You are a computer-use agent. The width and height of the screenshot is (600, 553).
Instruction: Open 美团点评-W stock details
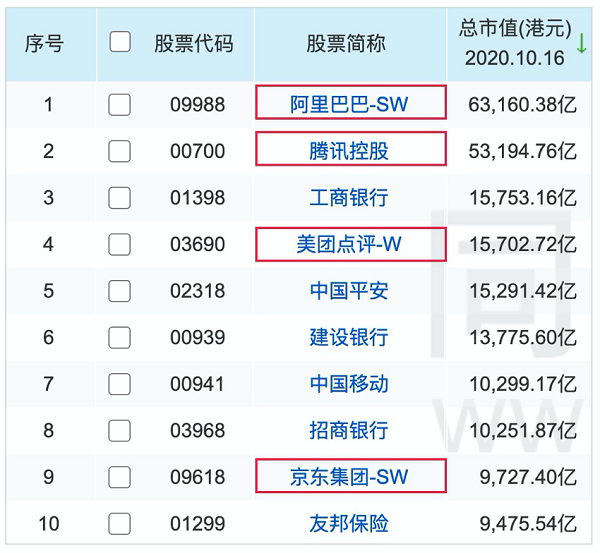349,244
